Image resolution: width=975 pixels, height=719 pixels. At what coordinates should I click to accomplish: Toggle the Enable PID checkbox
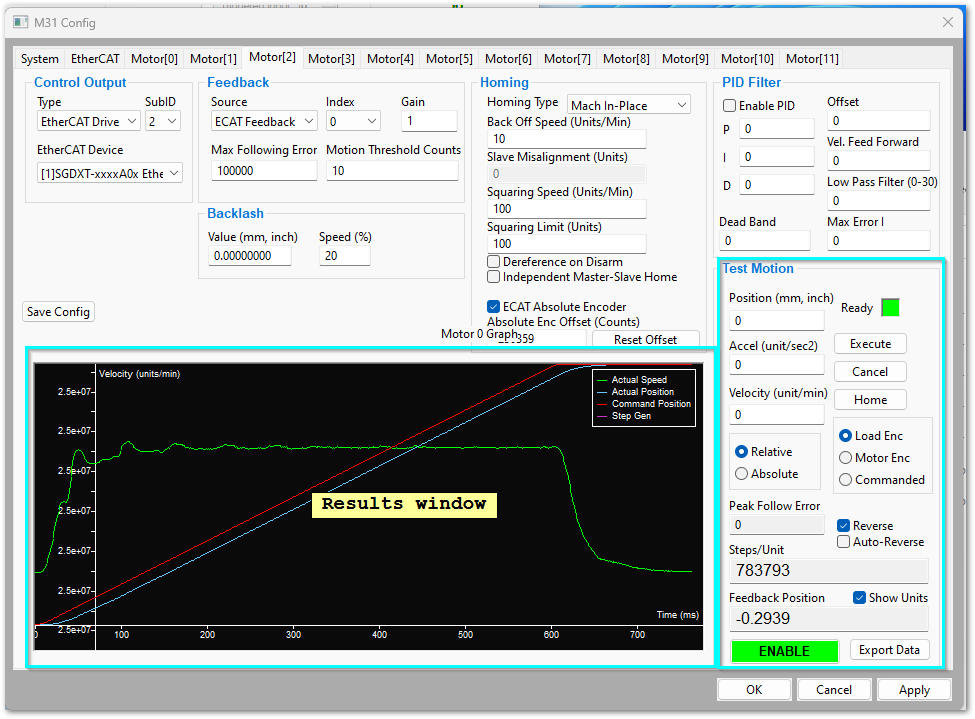tap(729, 106)
